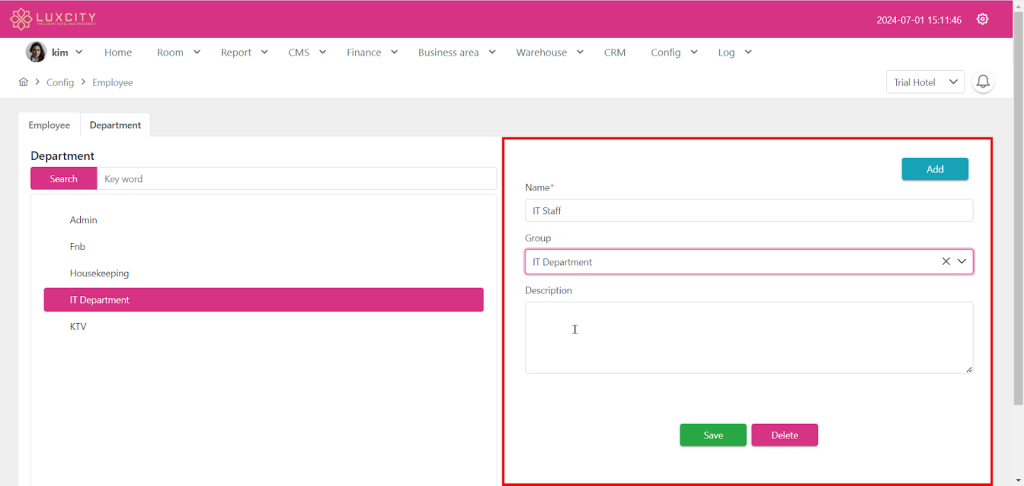
Task: Open the Warehouse menu
Action: tap(549, 52)
